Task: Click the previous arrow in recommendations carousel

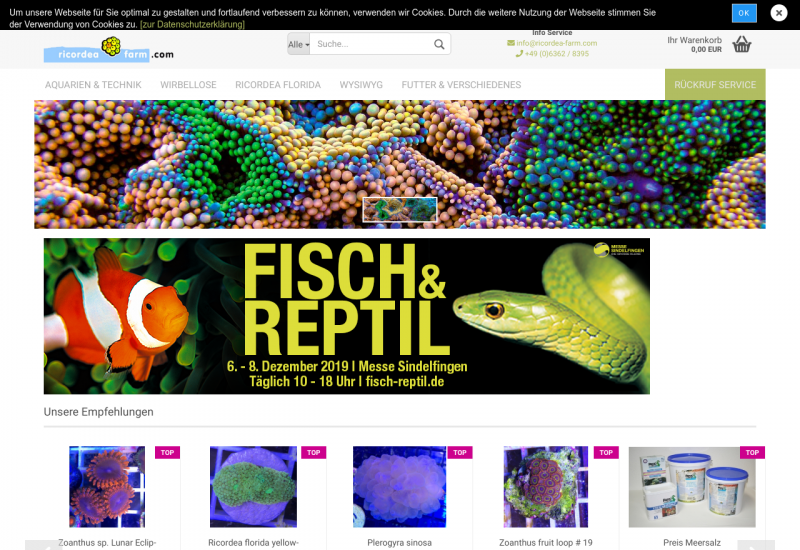Action: 42,545
